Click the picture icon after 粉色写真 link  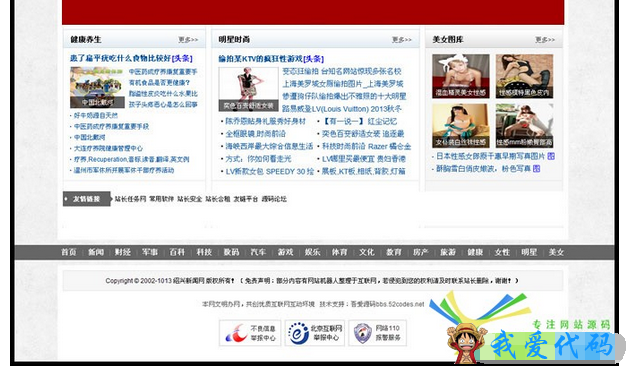pos(536,169)
